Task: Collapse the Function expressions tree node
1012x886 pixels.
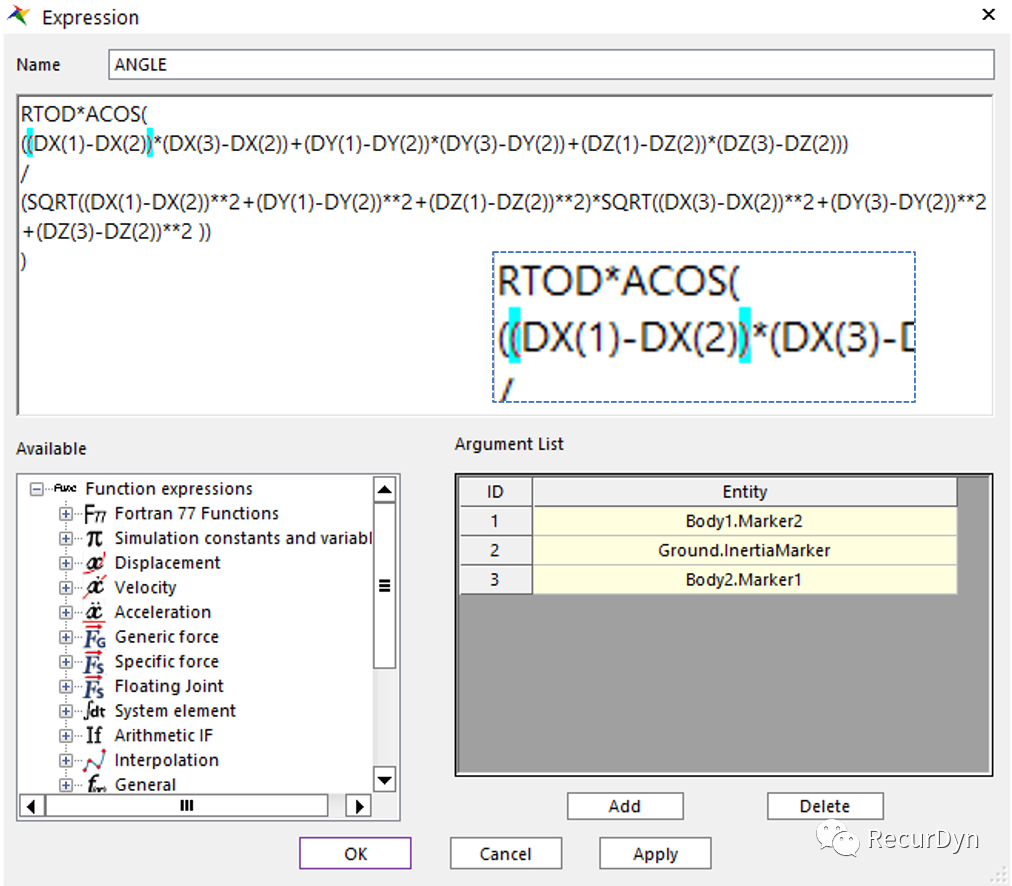Action: click(37, 489)
